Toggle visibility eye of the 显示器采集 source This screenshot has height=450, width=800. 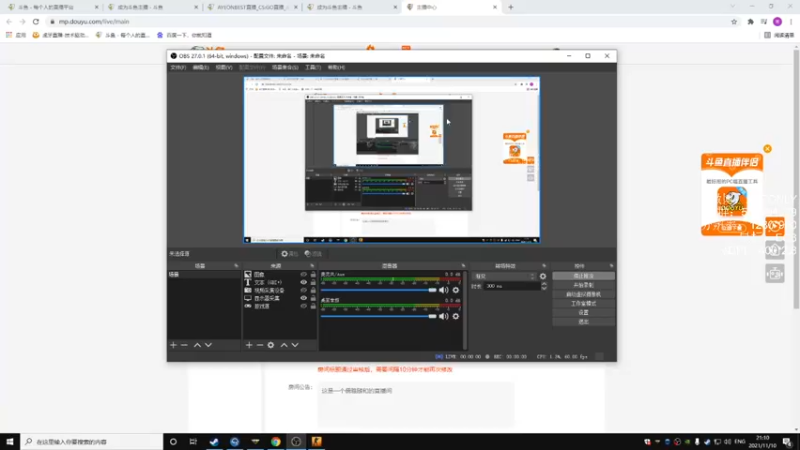(304, 298)
